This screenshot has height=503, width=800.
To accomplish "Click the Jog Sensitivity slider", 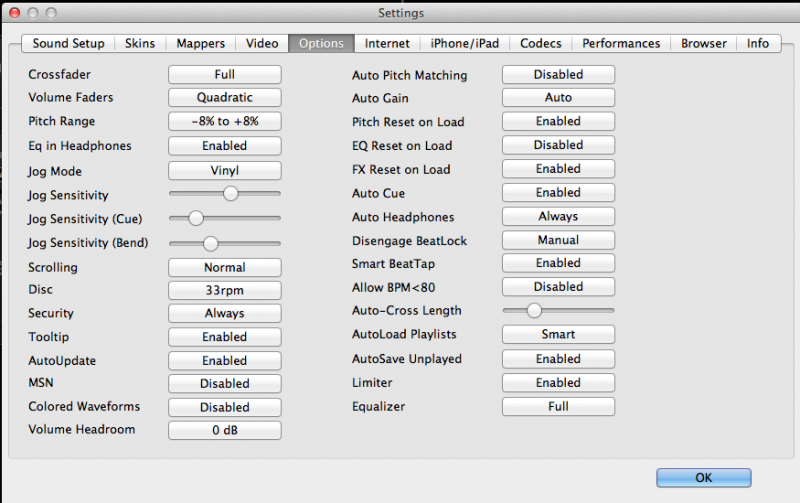I will tap(230, 194).
